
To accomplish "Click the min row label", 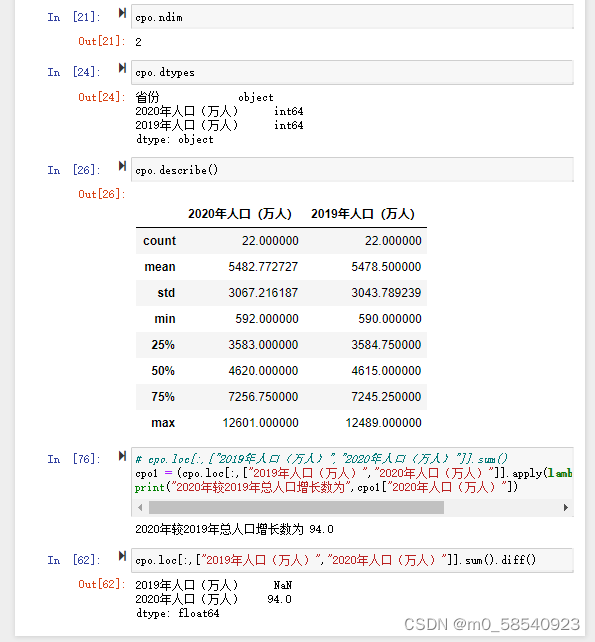I will (x=165, y=319).
